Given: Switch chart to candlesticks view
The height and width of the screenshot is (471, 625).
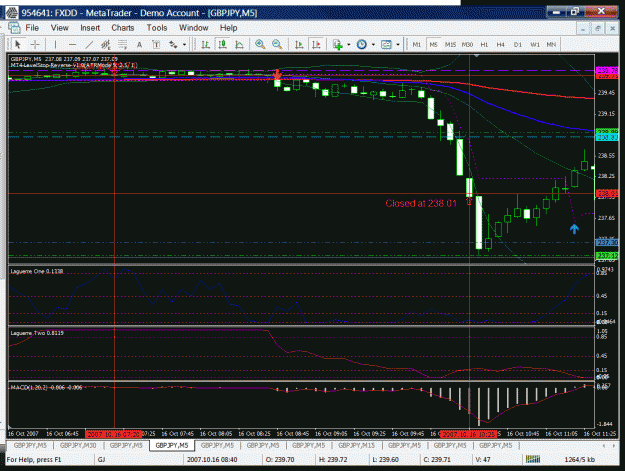Looking at the screenshot, I should [222, 45].
